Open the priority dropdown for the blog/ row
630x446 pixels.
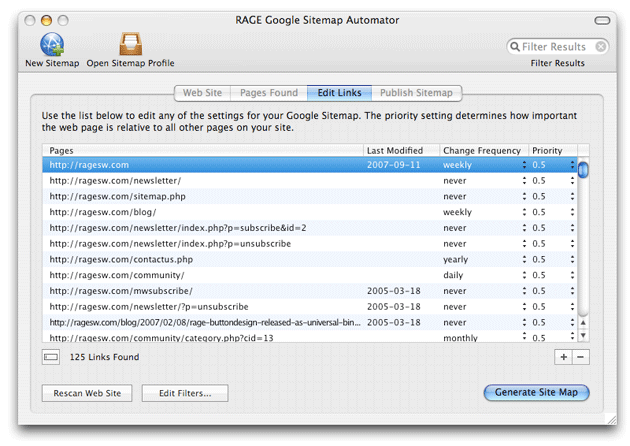(572, 212)
